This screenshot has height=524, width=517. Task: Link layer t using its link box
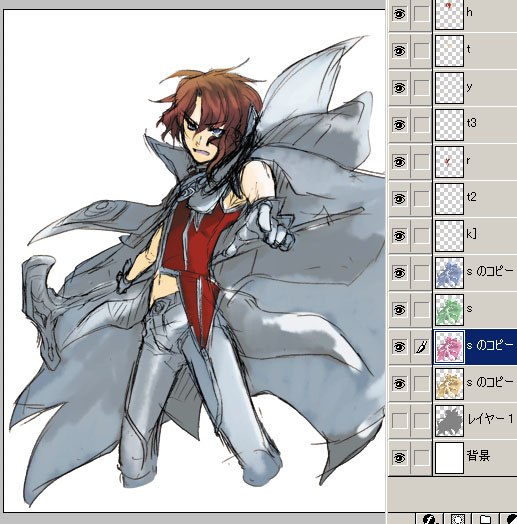(421, 51)
